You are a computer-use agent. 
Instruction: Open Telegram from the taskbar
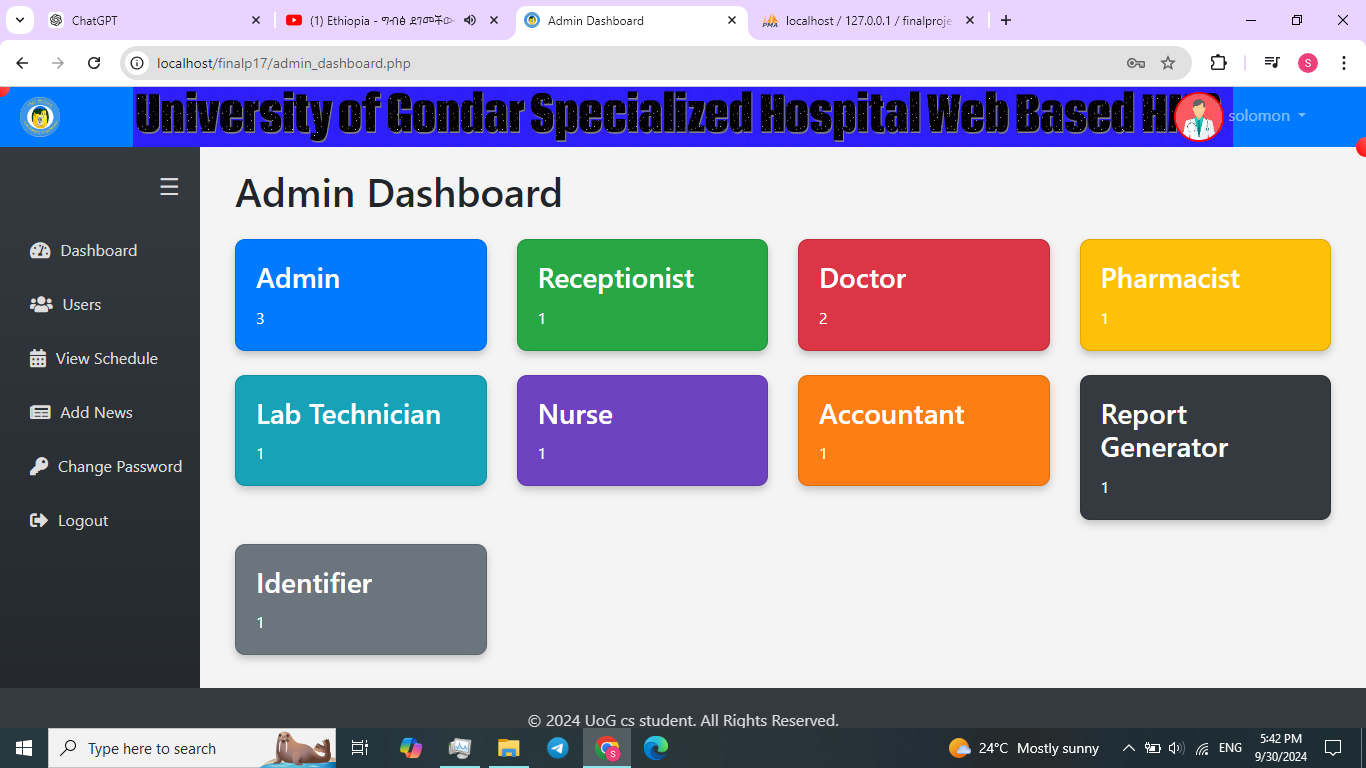(558, 748)
